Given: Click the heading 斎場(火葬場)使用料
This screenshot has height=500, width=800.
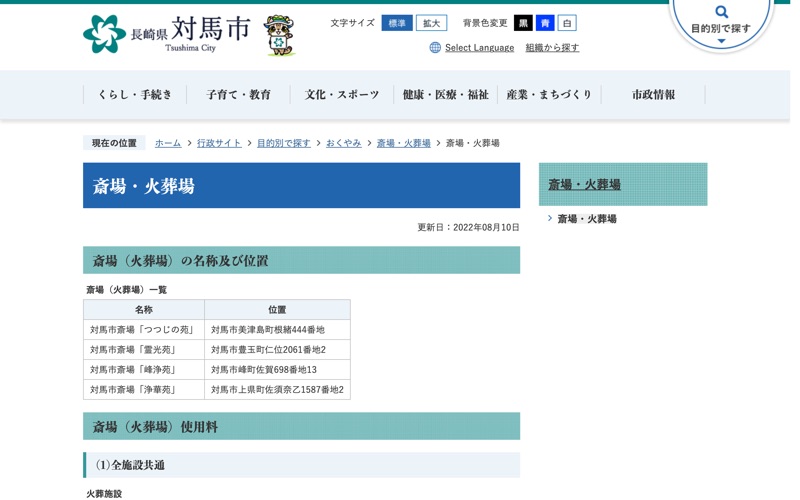Looking at the screenshot, I should point(302,426).
